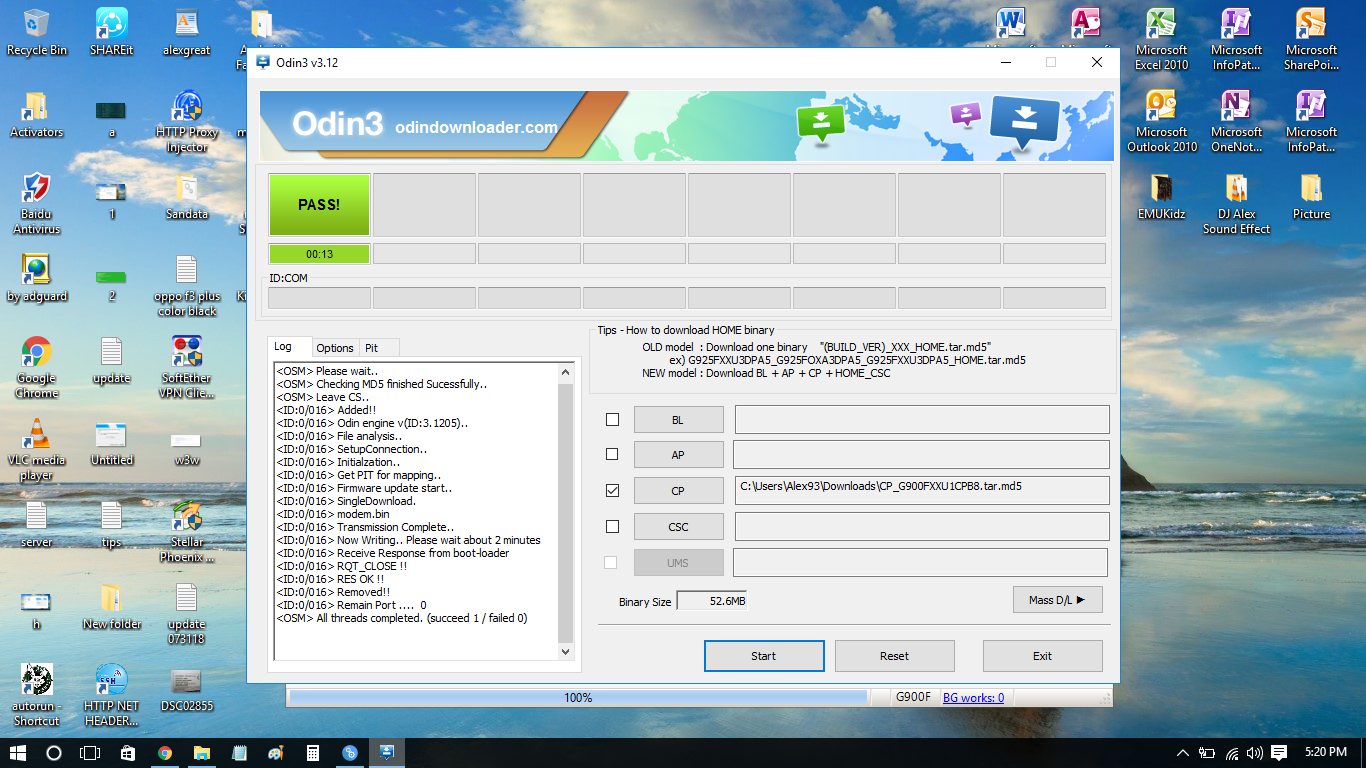Switch to the Pit tab
Viewport: 1366px width, 768px height.
pyautogui.click(x=371, y=348)
